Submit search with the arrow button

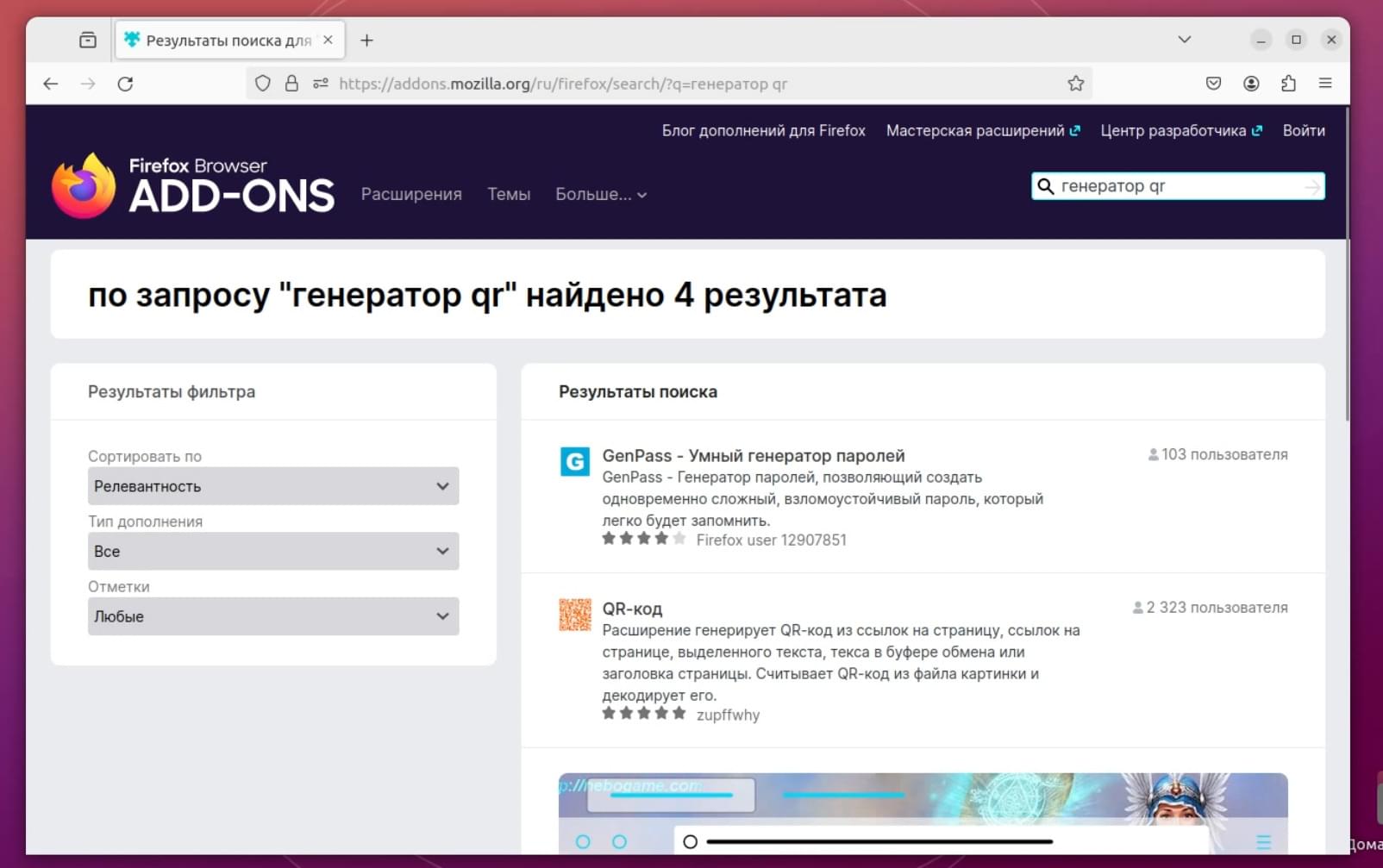click(1312, 186)
